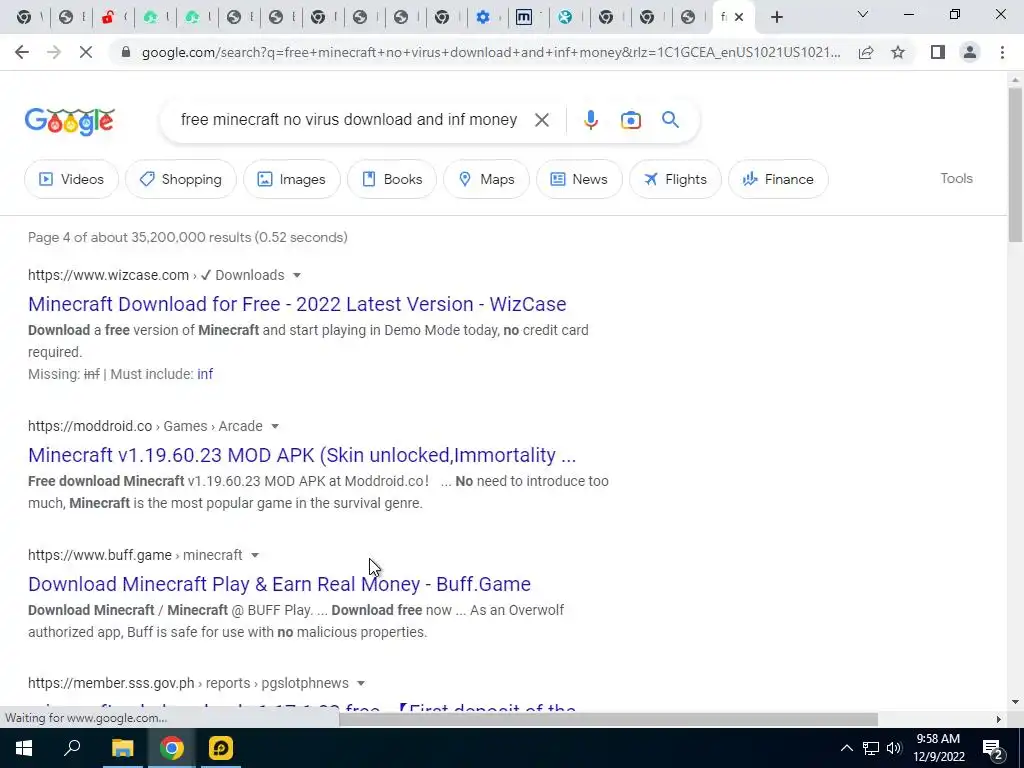Open the 'Minecraft v1.19.60.23 MOD APK' result
Viewport: 1024px width, 768px height.
tap(302, 455)
